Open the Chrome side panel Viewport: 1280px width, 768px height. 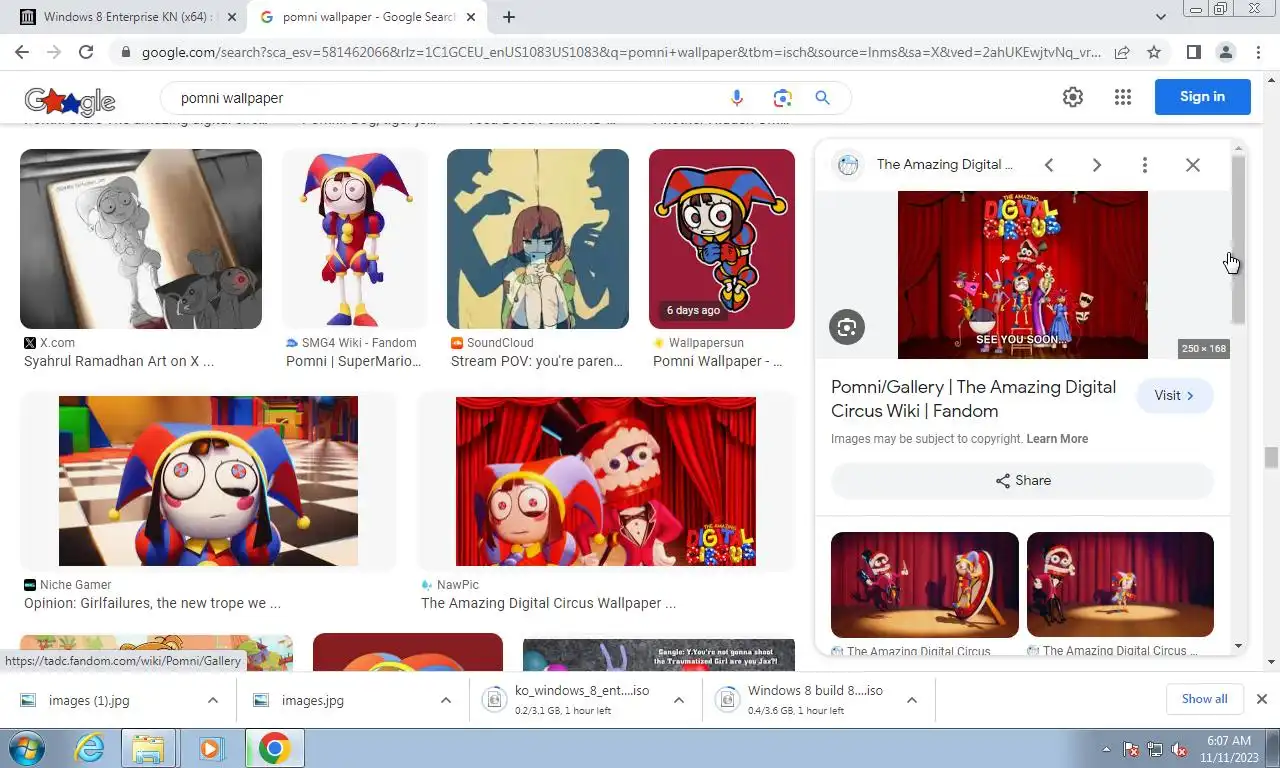tap(1193, 52)
